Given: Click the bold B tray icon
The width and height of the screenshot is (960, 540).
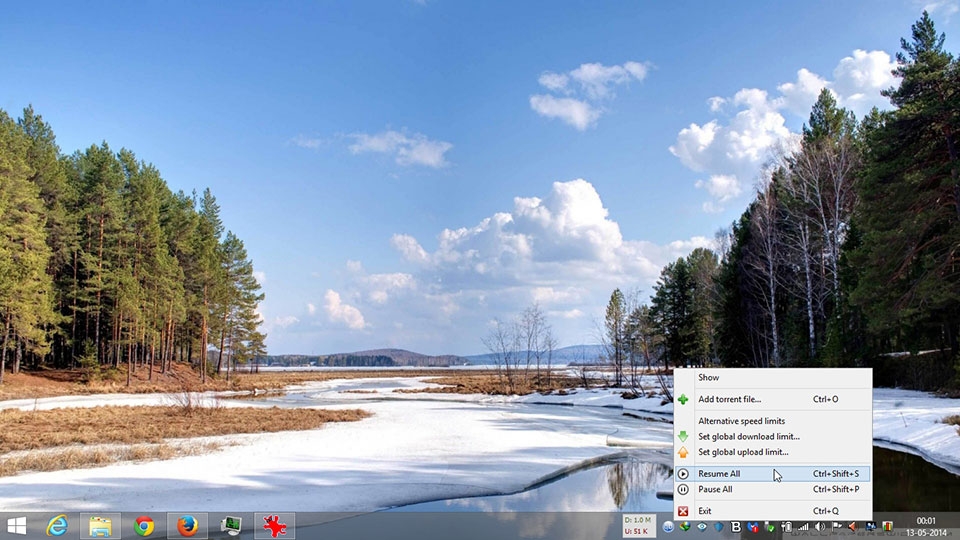Looking at the screenshot, I should tap(737, 527).
